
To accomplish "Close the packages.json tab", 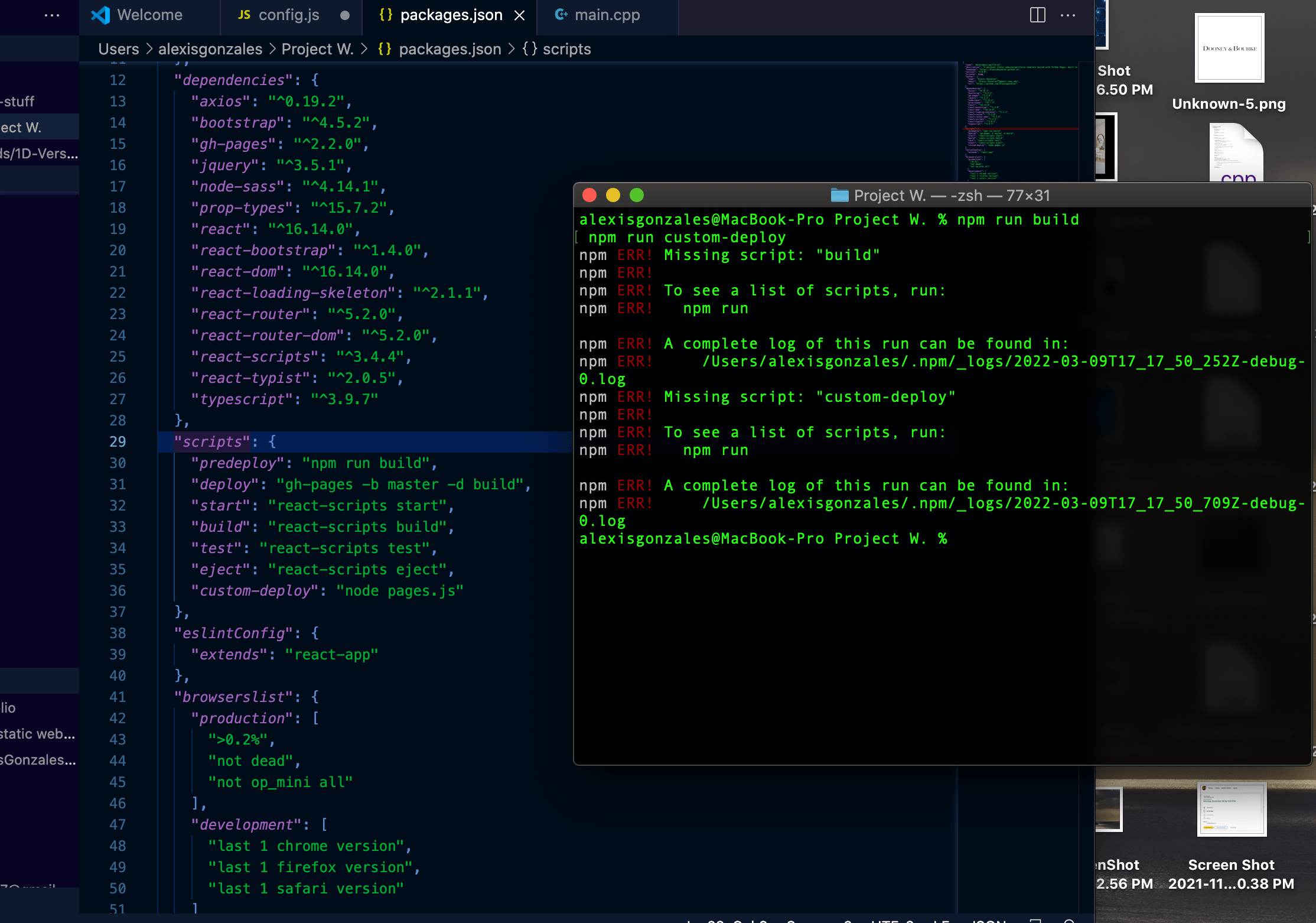I will 519,15.
